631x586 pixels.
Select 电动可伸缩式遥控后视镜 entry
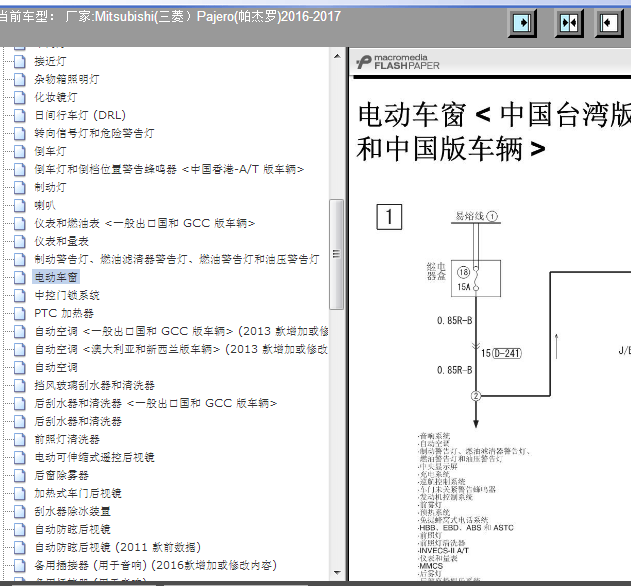(x=94, y=457)
